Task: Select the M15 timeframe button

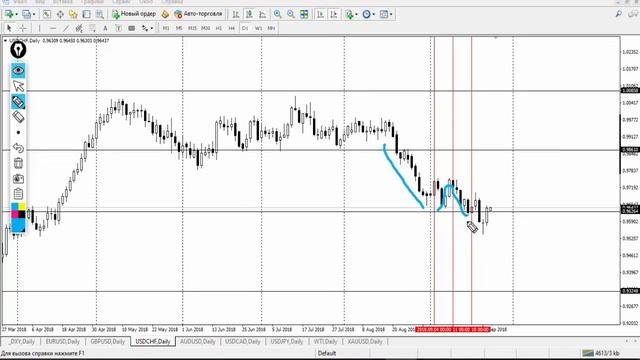Action: (x=192, y=28)
